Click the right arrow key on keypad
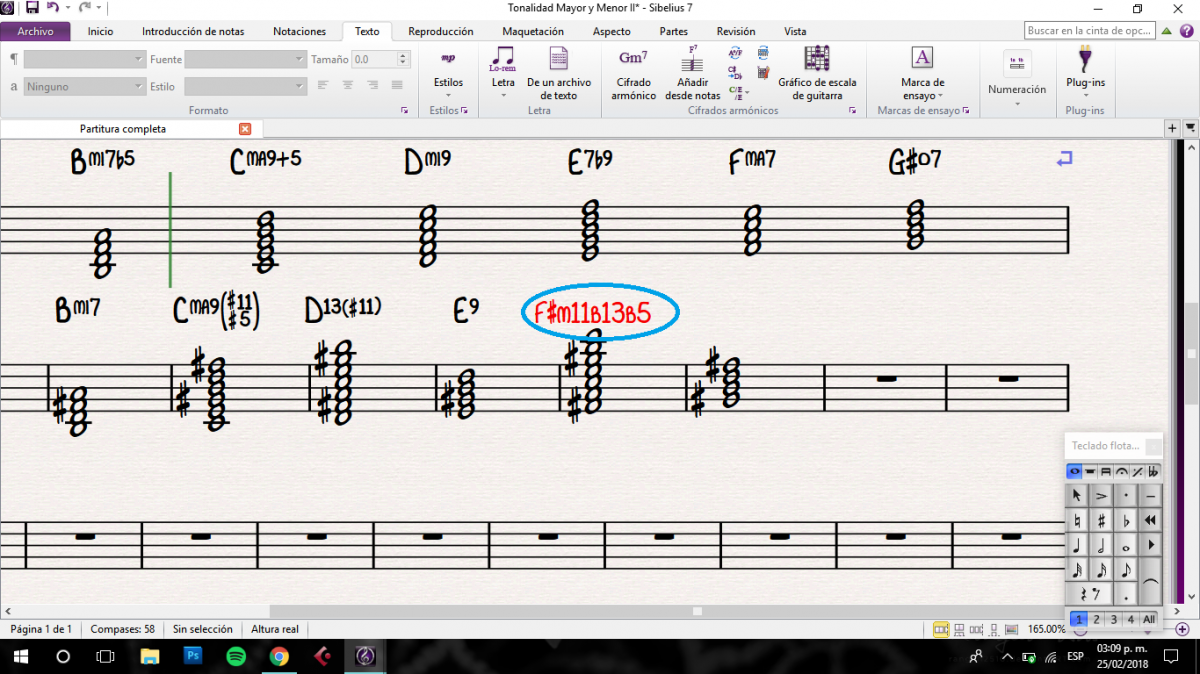Screen dimensions: 1200x674 tap(1151, 546)
